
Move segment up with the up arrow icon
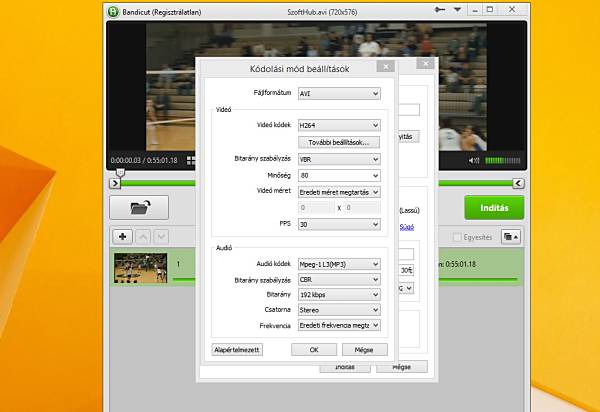pyautogui.click(x=143, y=237)
